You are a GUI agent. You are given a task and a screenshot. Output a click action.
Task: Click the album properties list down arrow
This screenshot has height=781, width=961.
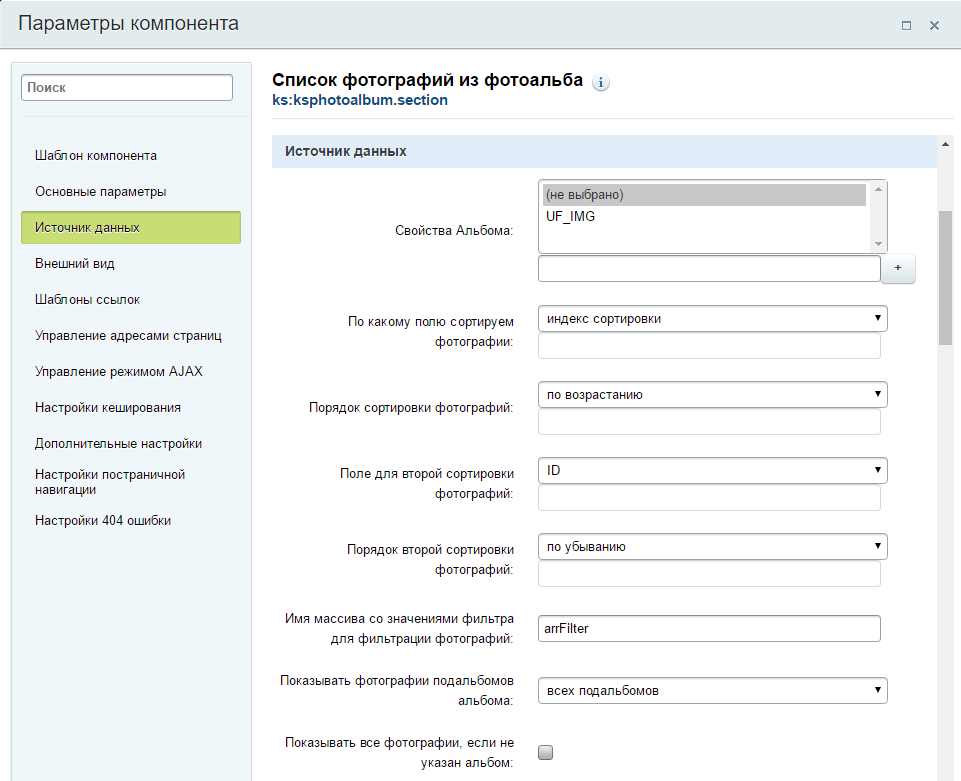(x=878, y=243)
